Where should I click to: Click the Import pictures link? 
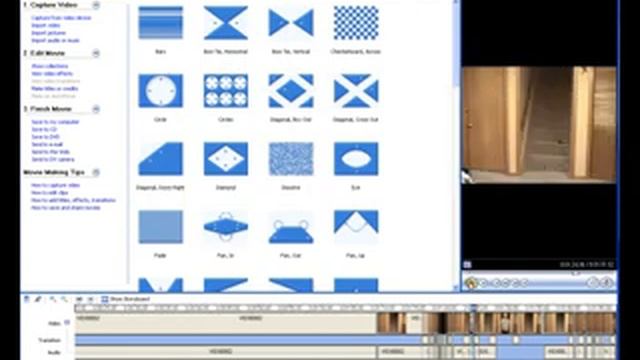point(49,33)
